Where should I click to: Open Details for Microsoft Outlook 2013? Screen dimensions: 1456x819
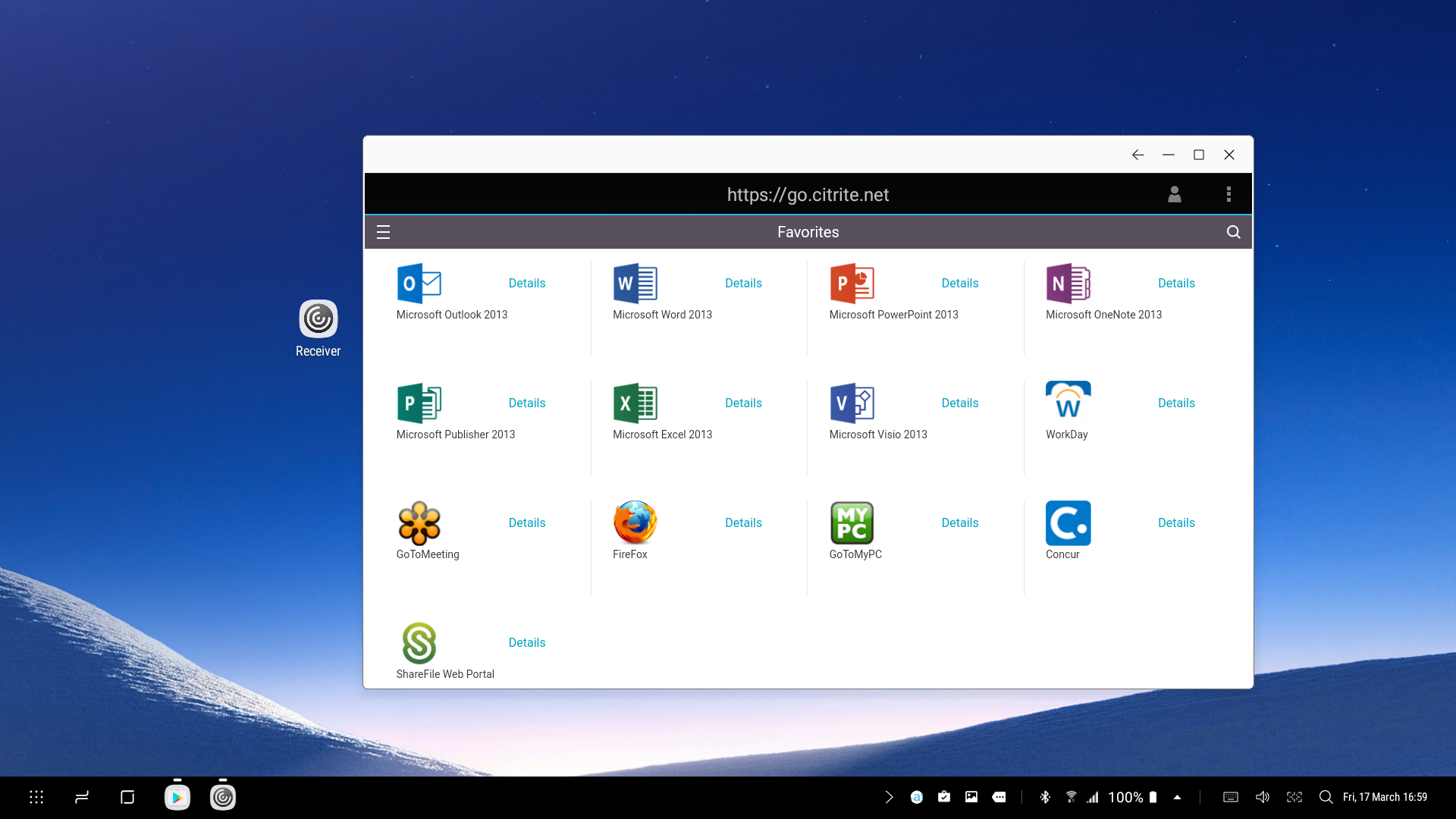tap(527, 284)
